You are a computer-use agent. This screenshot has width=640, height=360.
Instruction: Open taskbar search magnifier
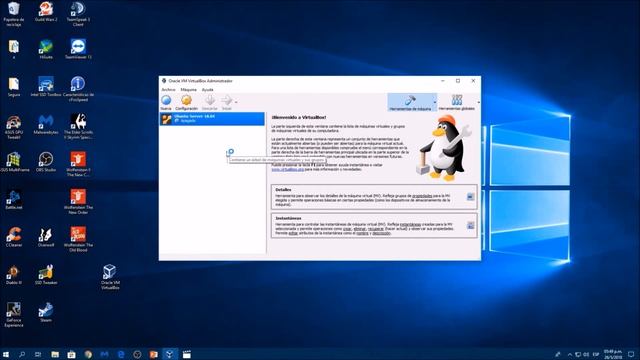pos(22,354)
